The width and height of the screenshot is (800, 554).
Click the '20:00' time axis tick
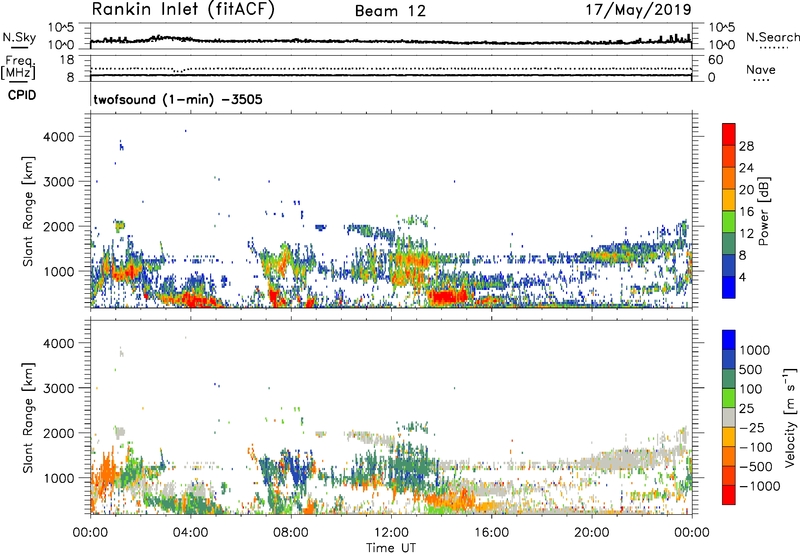[x=592, y=533]
